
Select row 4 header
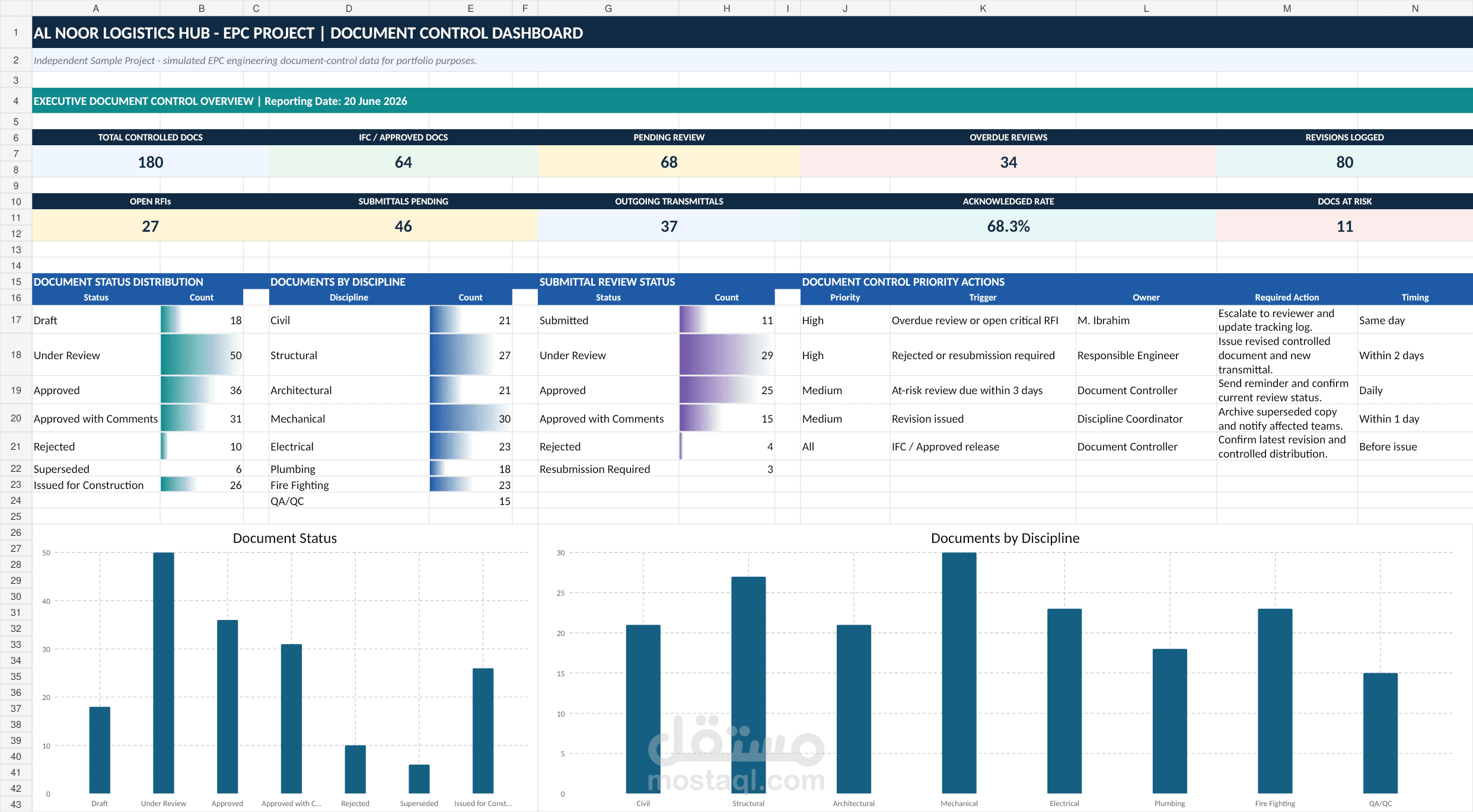tap(16, 101)
